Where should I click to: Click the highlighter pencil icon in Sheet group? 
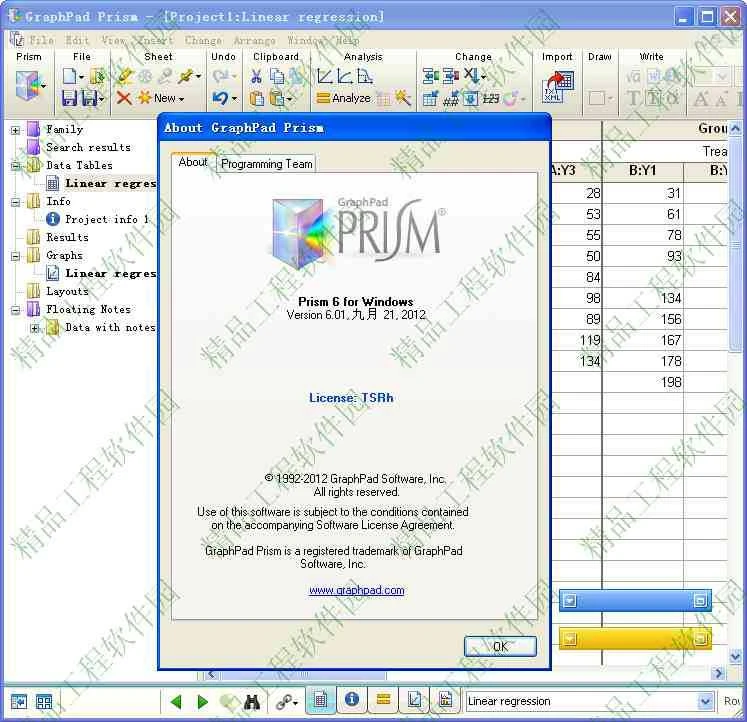click(x=125, y=76)
